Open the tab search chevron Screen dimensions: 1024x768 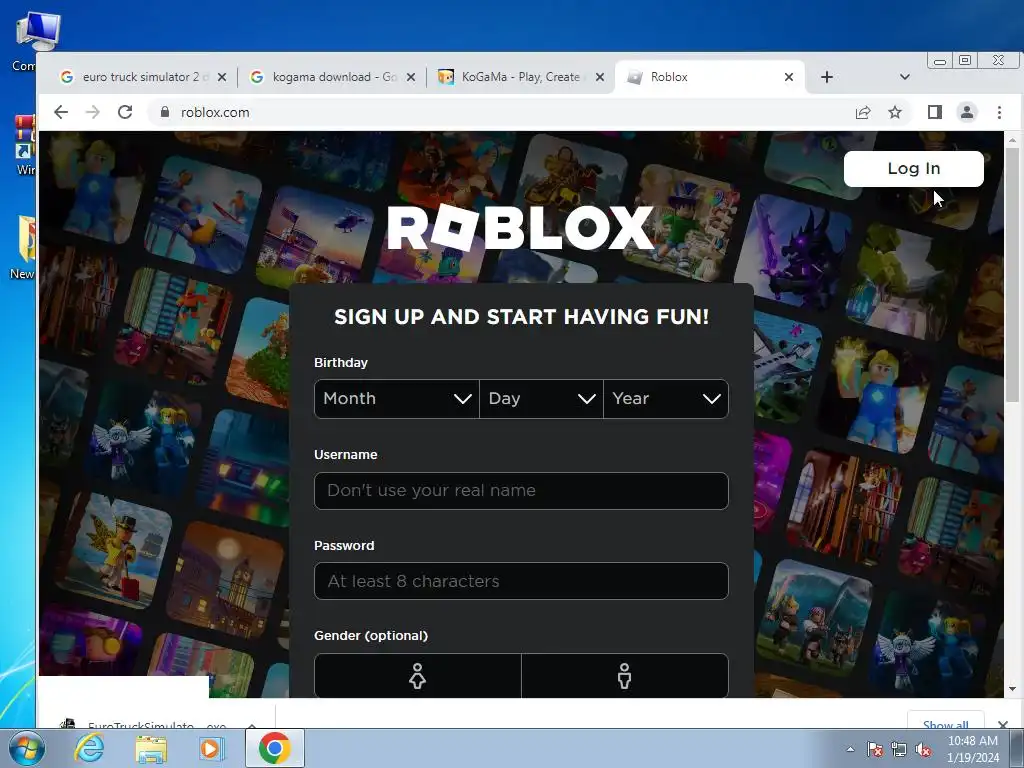point(904,77)
